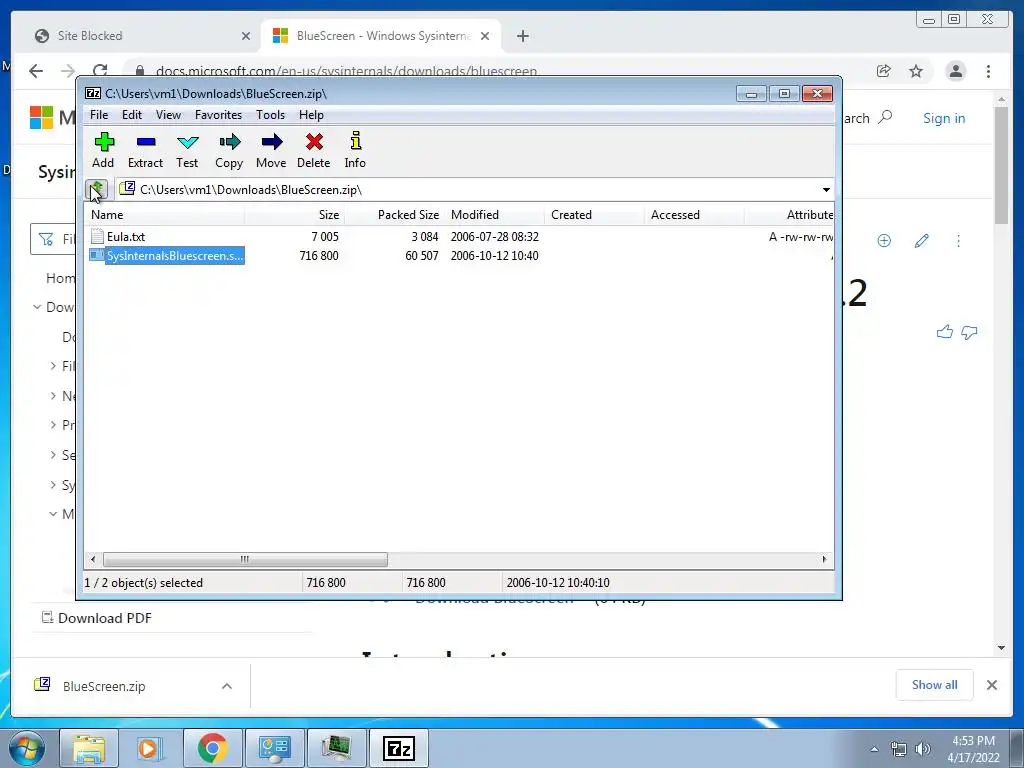This screenshot has width=1024, height=768.
Task: Click the thumbs down feedback icon
Action: coord(969,332)
